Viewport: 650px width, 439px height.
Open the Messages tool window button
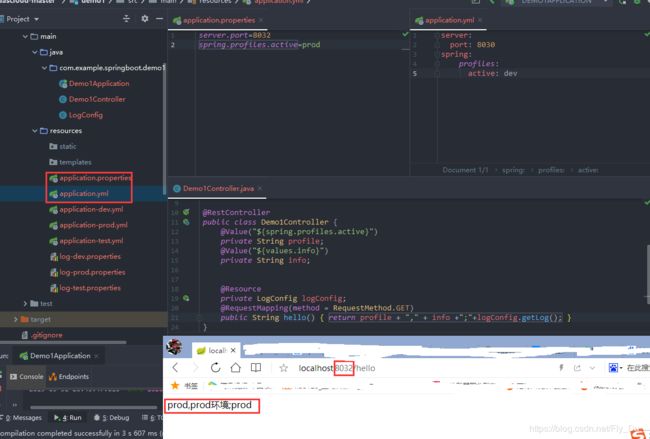click(22, 417)
